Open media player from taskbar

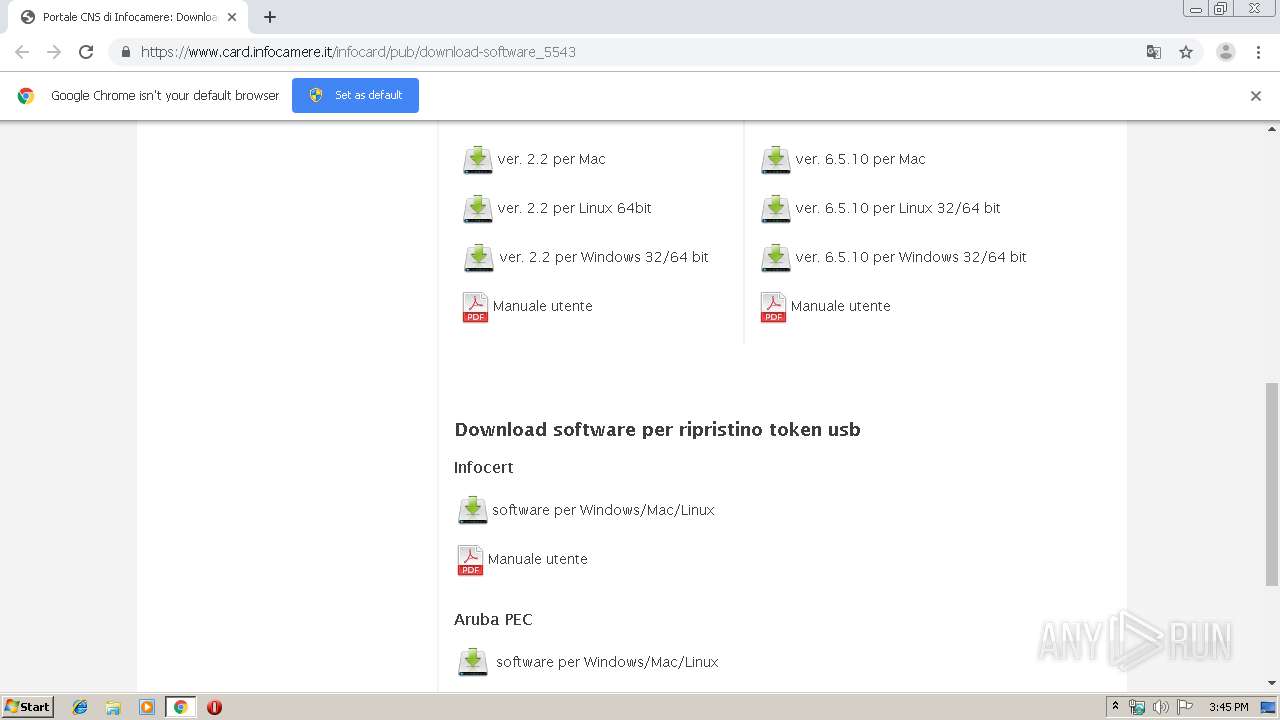pyautogui.click(x=147, y=707)
